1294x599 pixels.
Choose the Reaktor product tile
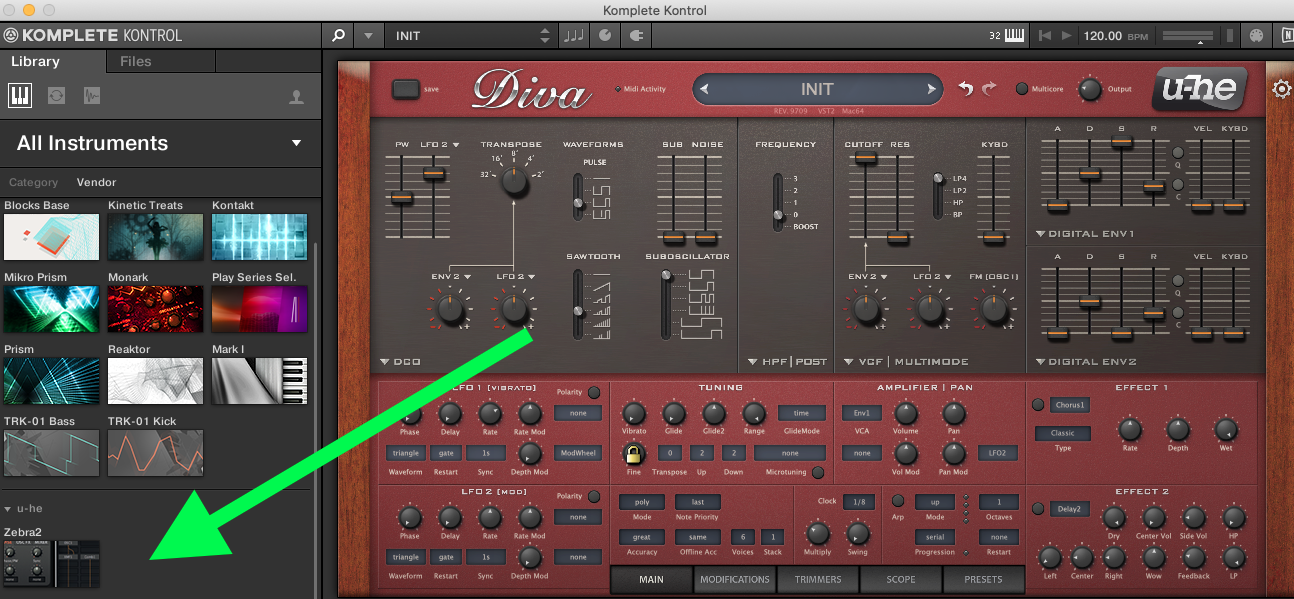(155, 380)
